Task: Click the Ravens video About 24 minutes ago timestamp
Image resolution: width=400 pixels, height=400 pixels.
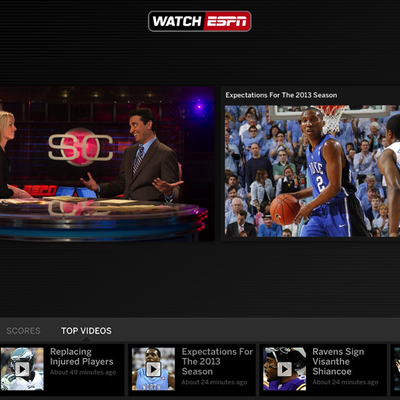Action: (x=345, y=382)
